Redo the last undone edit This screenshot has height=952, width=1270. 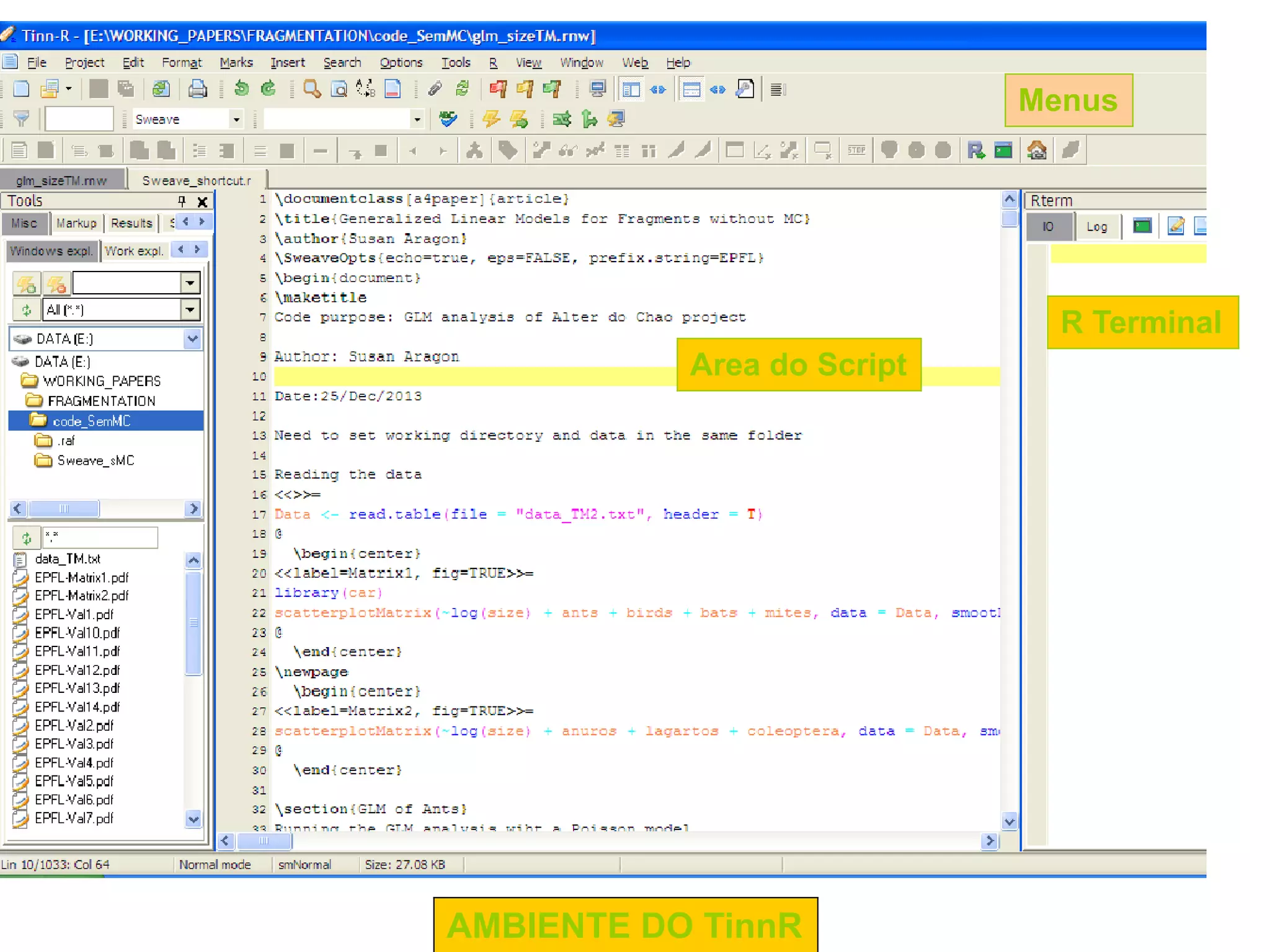[268, 89]
